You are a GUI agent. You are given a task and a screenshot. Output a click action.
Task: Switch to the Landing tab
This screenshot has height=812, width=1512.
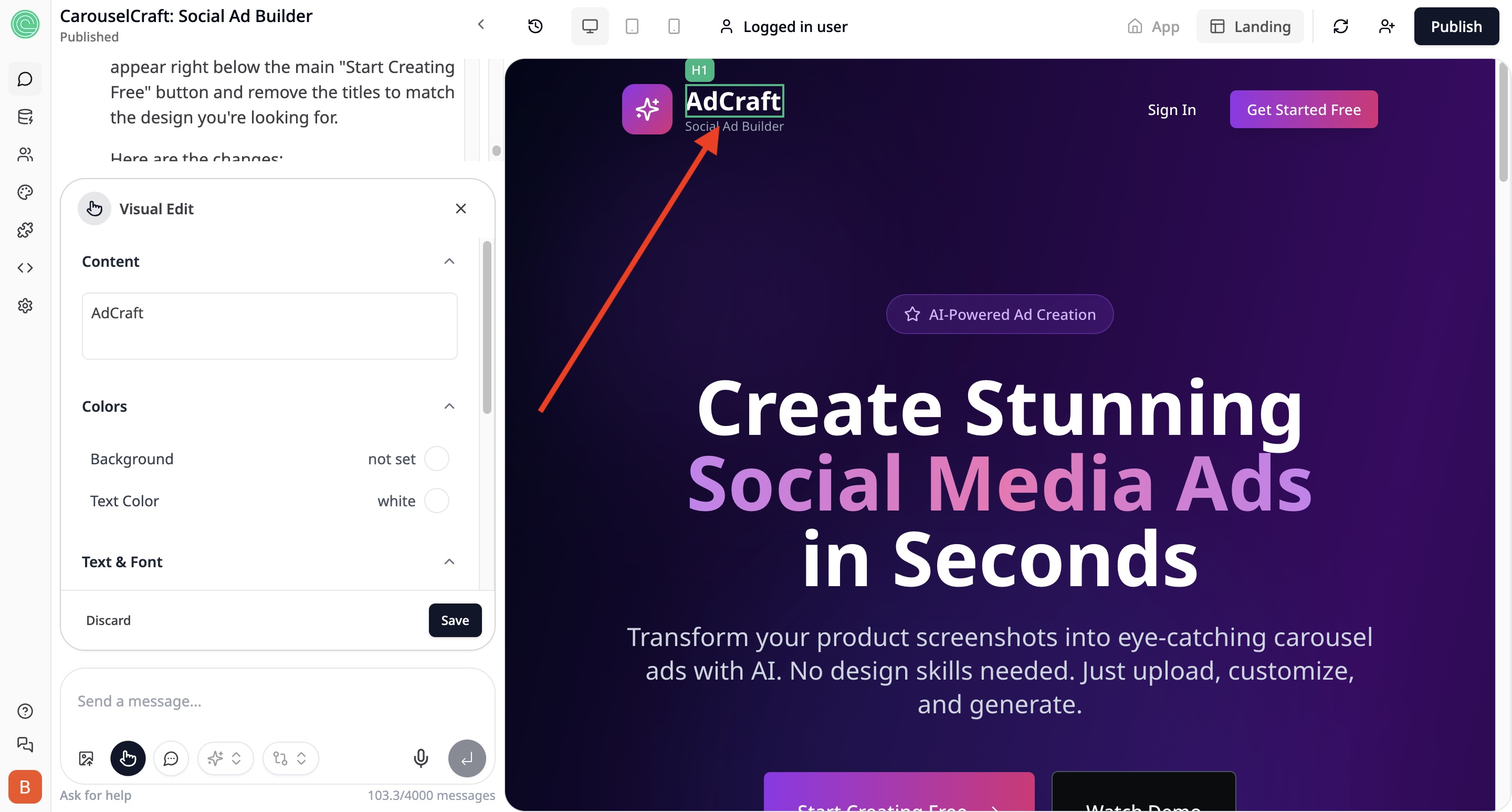(1250, 26)
